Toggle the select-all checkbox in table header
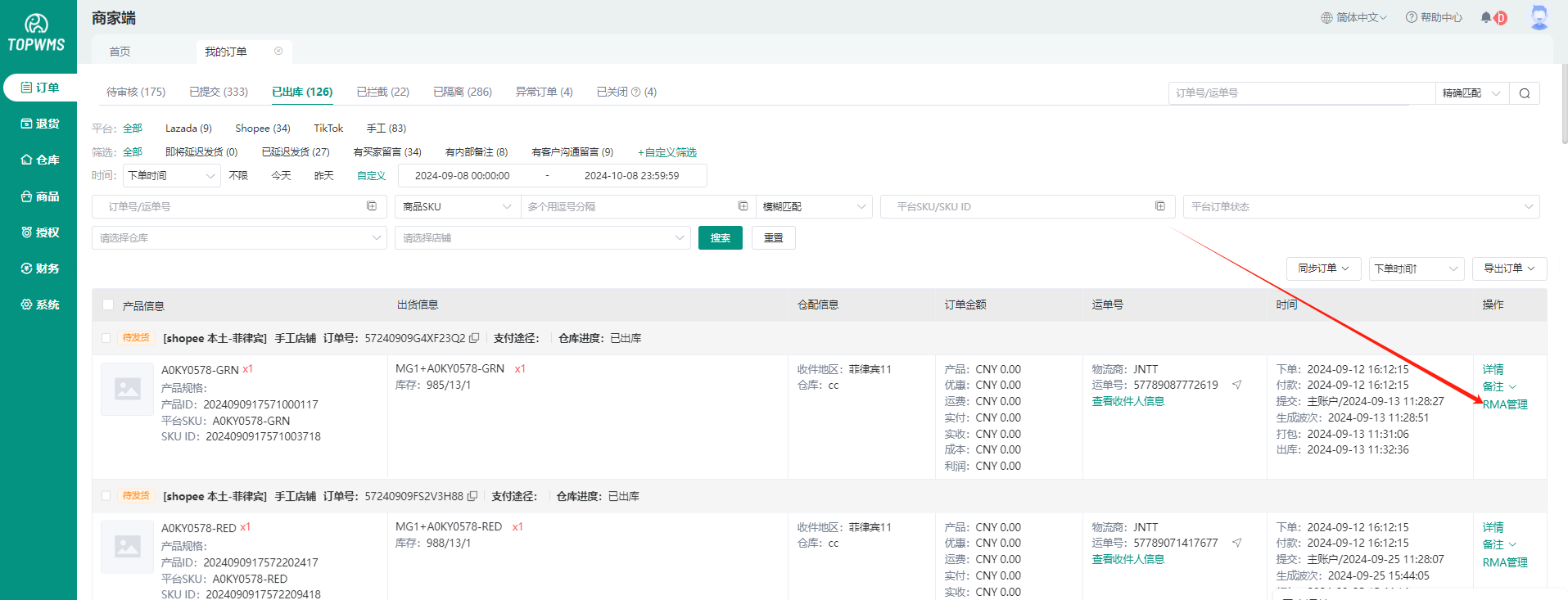The height and width of the screenshot is (600, 1568). click(108, 305)
